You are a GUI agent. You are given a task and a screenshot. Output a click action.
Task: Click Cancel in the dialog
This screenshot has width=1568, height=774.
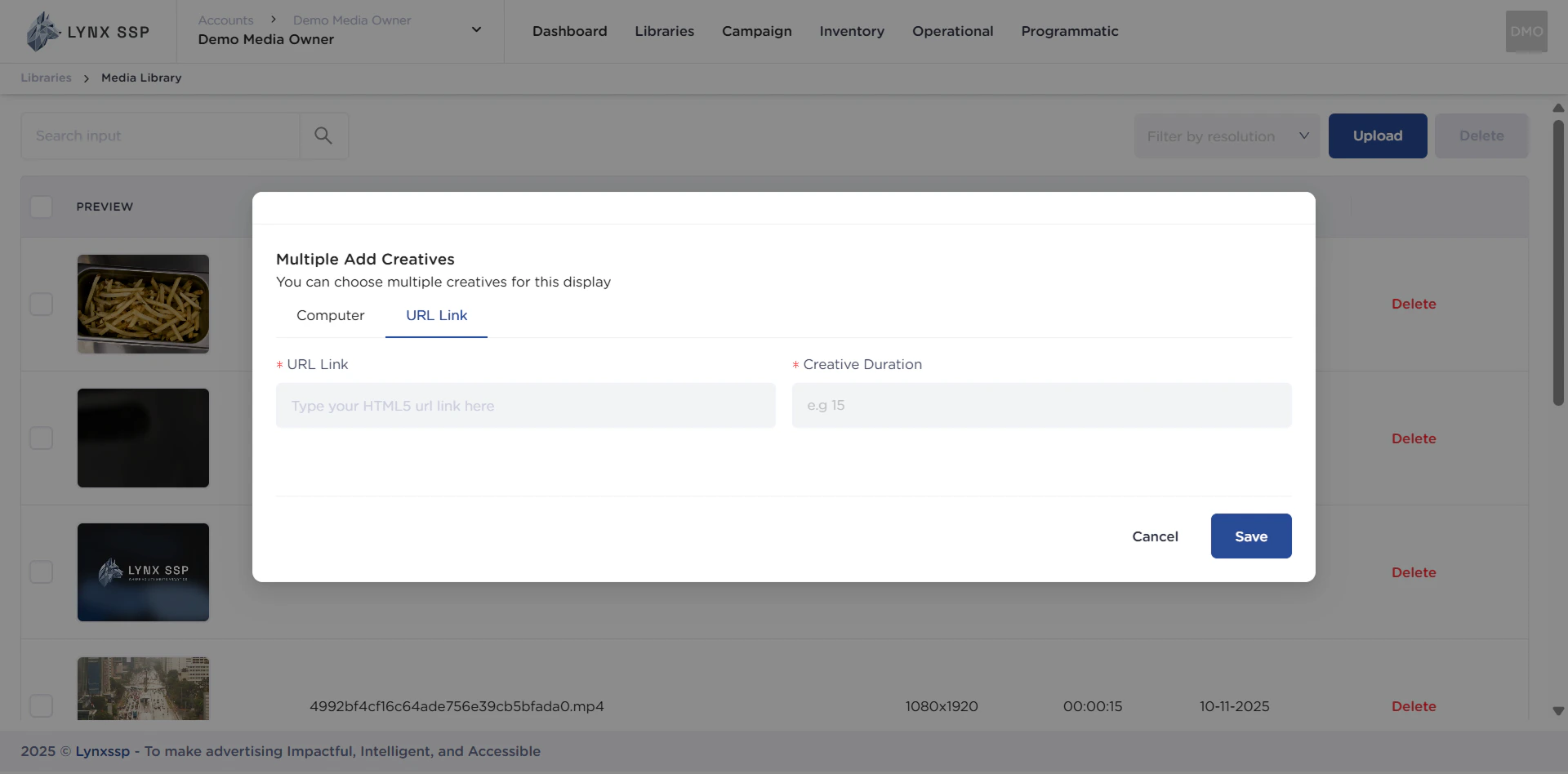[1155, 536]
